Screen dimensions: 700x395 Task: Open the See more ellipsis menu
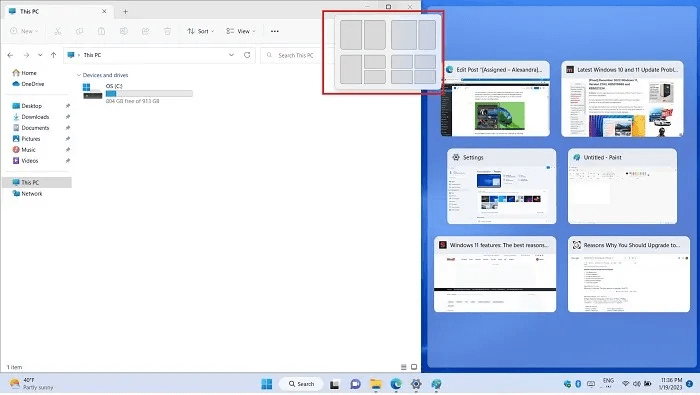click(x=275, y=31)
